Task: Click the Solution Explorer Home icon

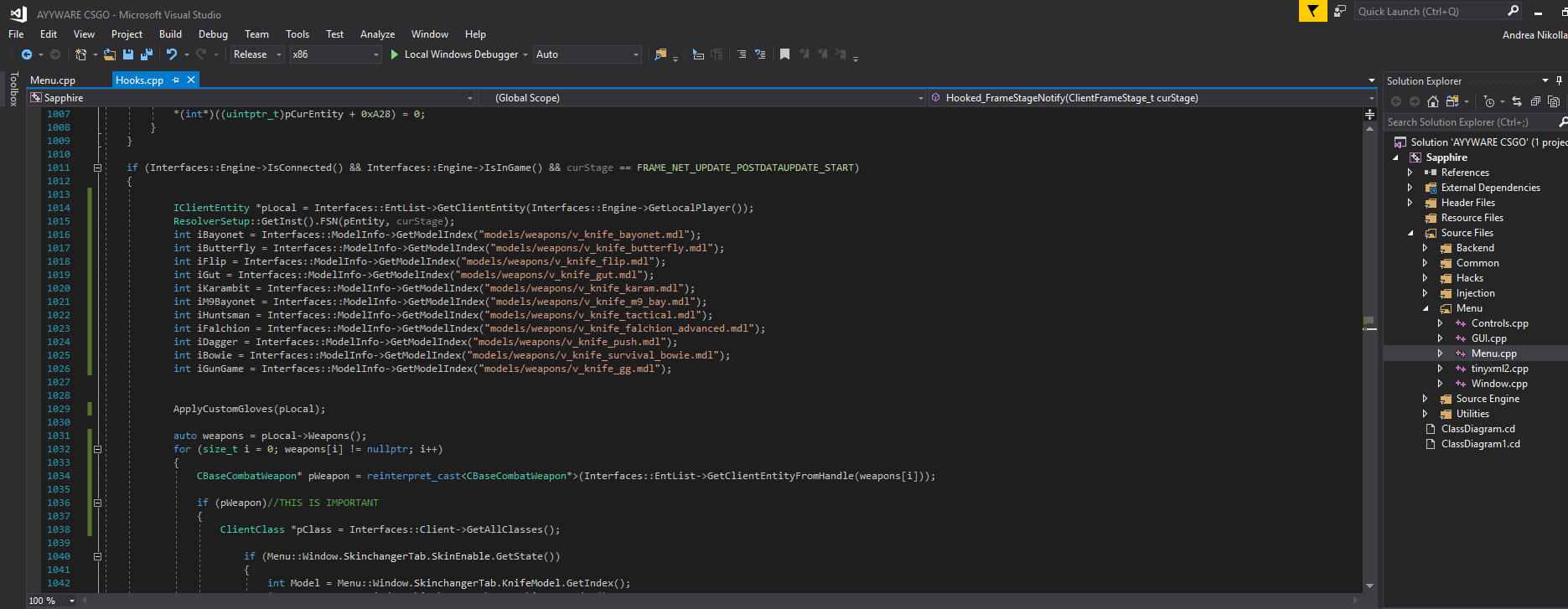Action: coord(1433,101)
